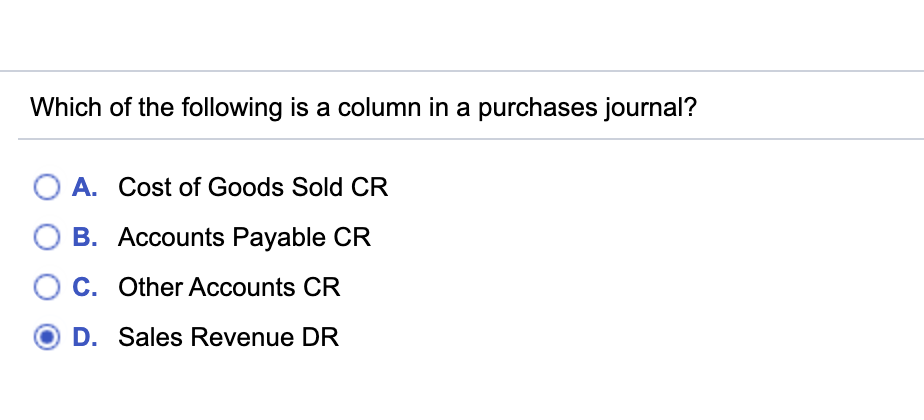The width and height of the screenshot is (924, 420).
Task: Select the radio button for option A
Action: (x=47, y=187)
